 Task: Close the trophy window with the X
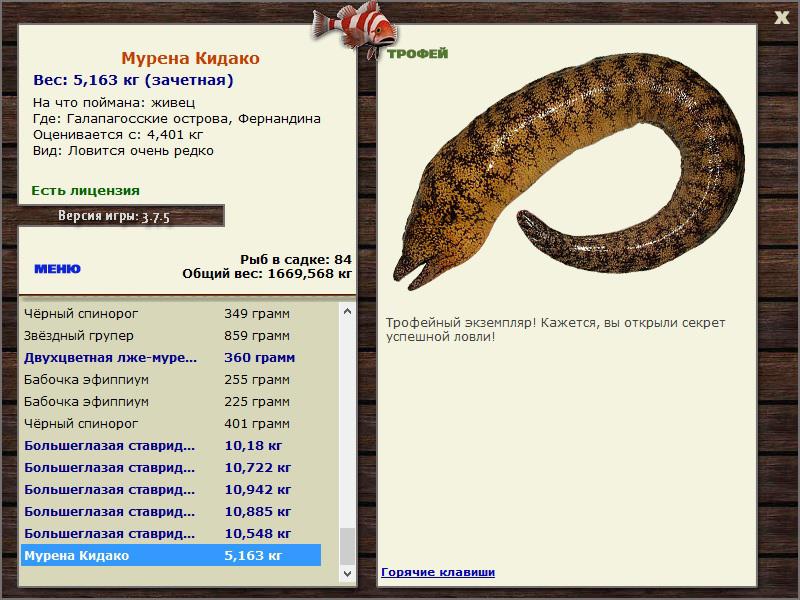click(x=781, y=17)
